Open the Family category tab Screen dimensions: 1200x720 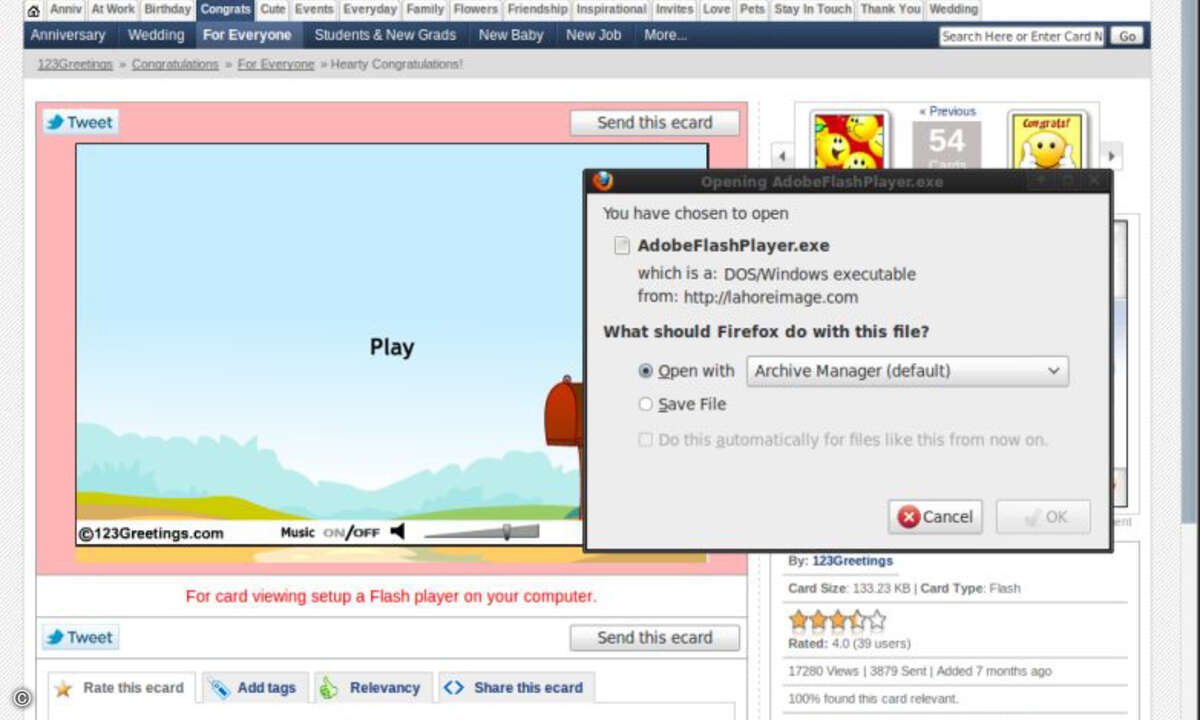click(425, 10)
